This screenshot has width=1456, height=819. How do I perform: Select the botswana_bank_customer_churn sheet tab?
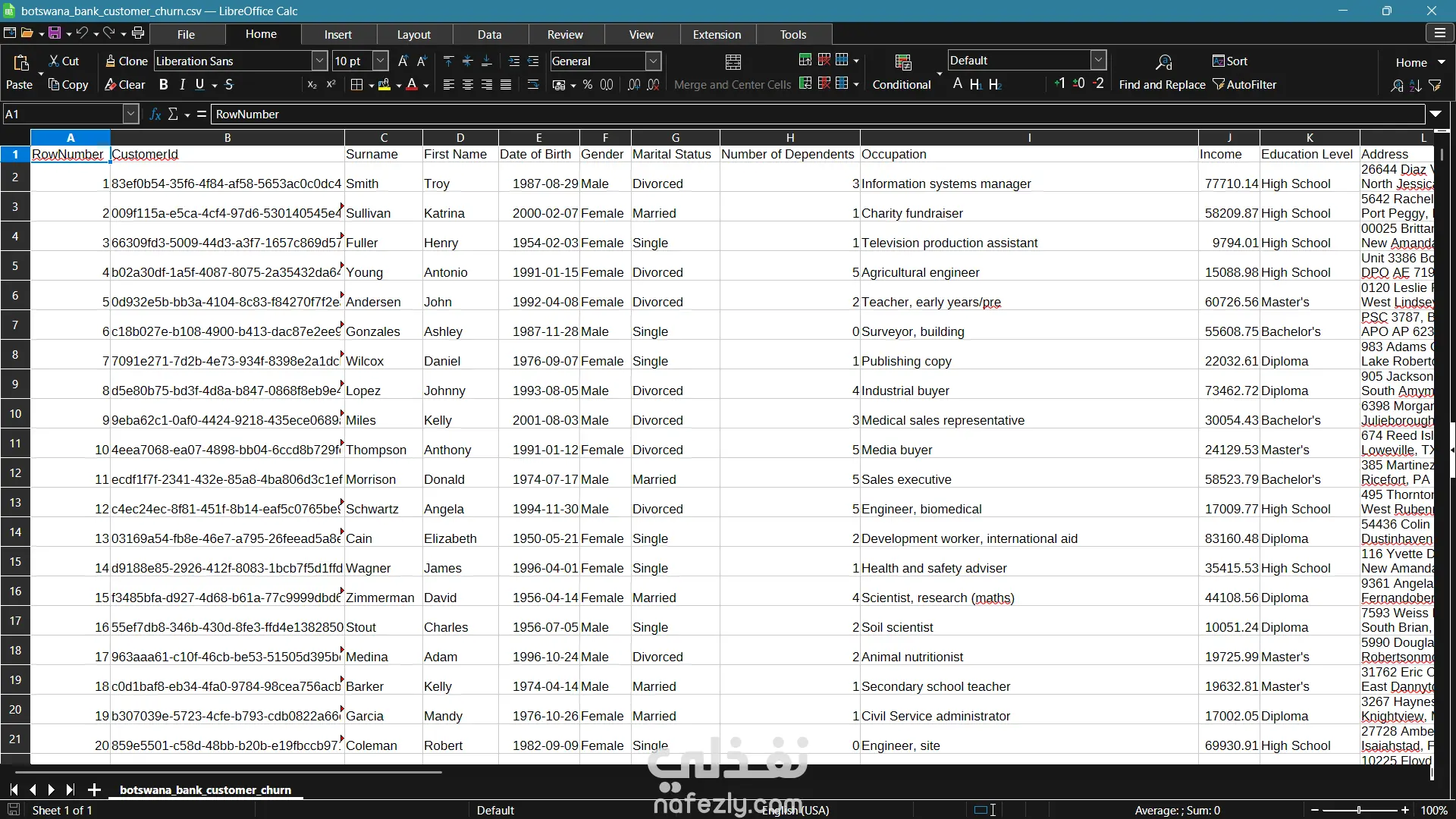pyautogui.click(x=206, y=790)
